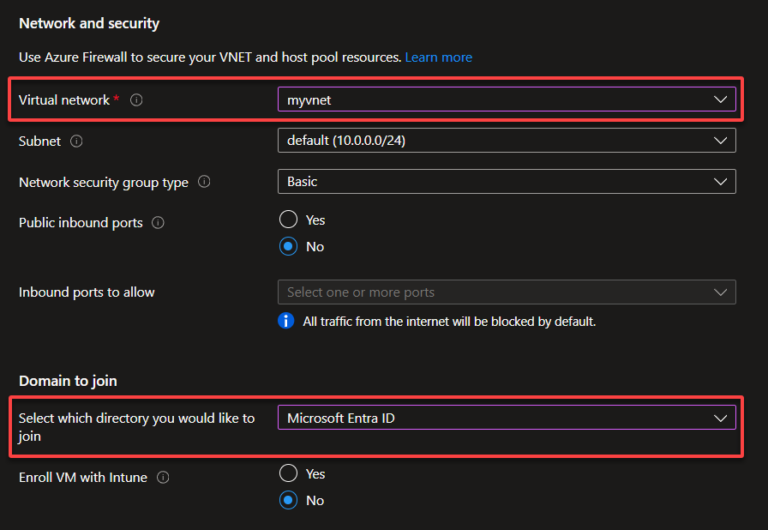Screen dimensions: 768x530
Task: Click the Enroll VM with Intune info icon
Action: coord(162,478)
